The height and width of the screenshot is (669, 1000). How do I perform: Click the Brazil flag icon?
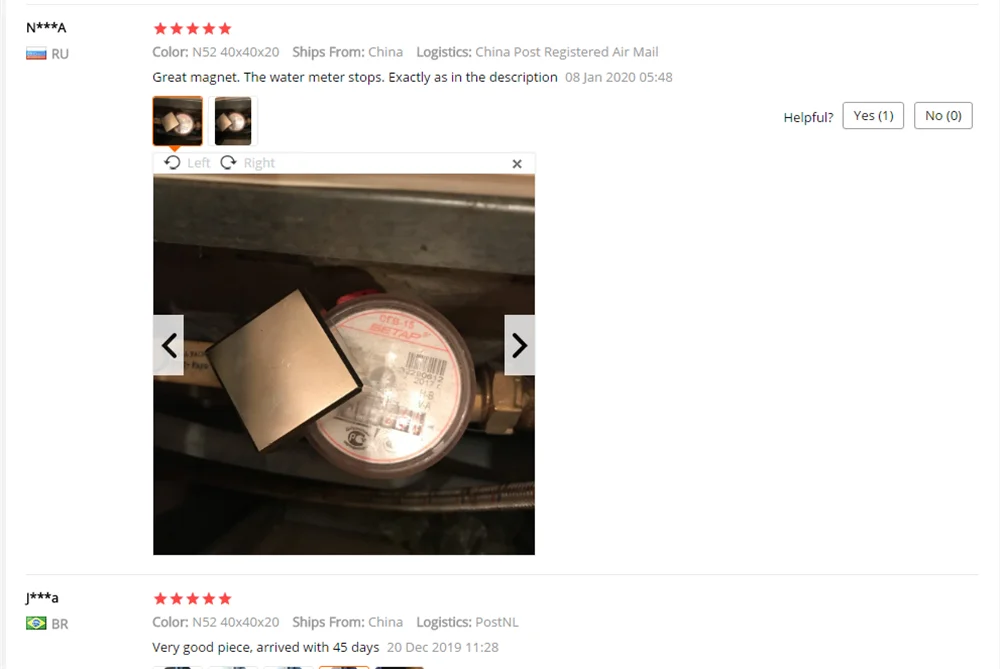36,623
